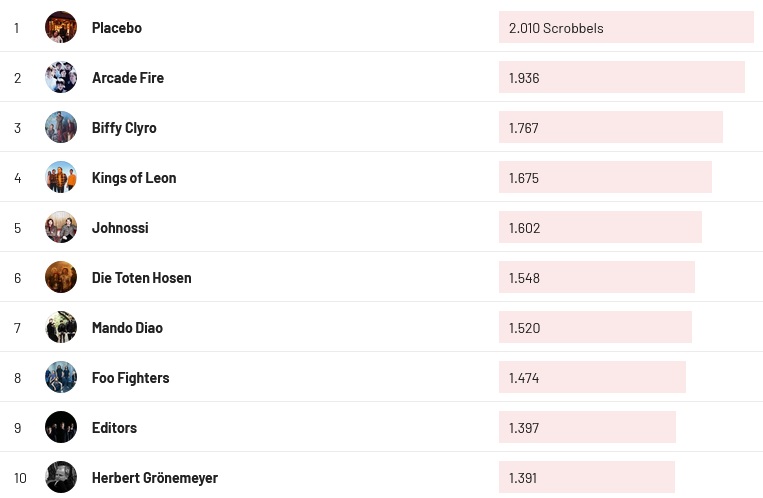
Task: Open the Herbert Grönemeyer avatar
Action: coord(61,477)
